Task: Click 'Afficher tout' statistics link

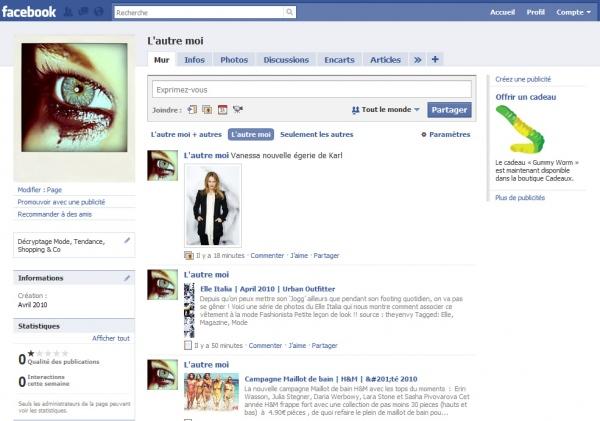Action: 111,338
